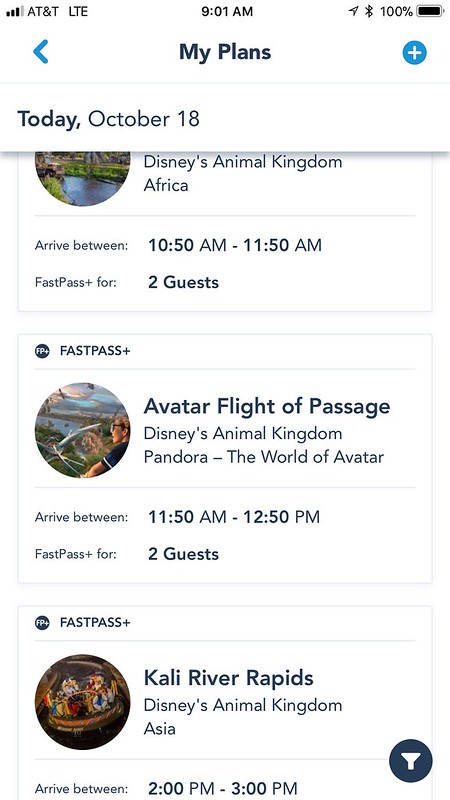Select the Avatar Flight of Passage title
This screenshot has width=450, height=800.
tap(267, 407)
